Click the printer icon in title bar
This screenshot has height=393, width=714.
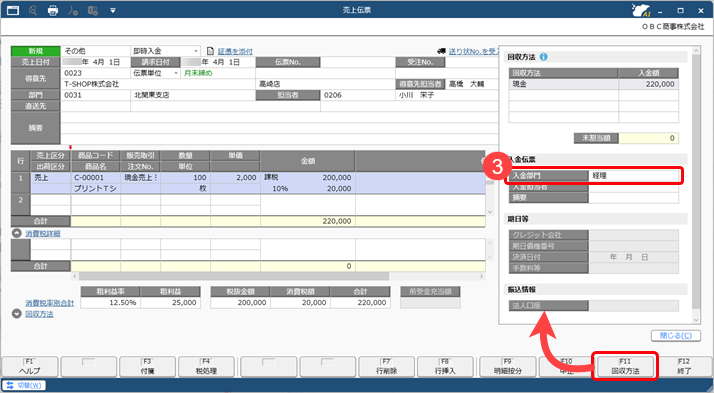53,10
